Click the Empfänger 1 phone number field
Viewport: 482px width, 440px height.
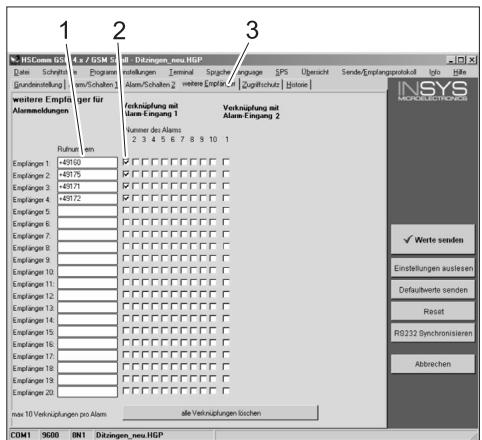pos(87,163)
